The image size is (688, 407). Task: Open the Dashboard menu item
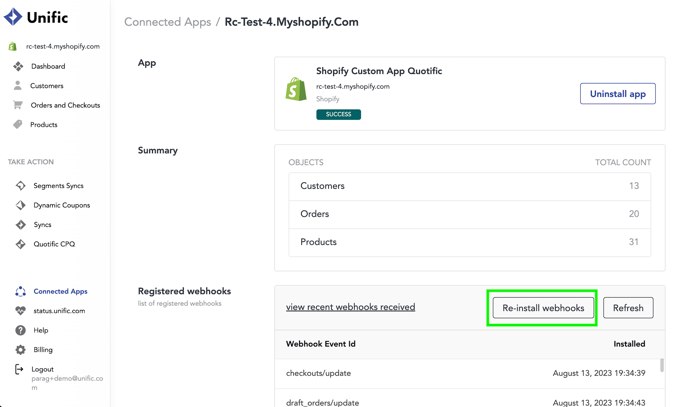click(48, 66)
